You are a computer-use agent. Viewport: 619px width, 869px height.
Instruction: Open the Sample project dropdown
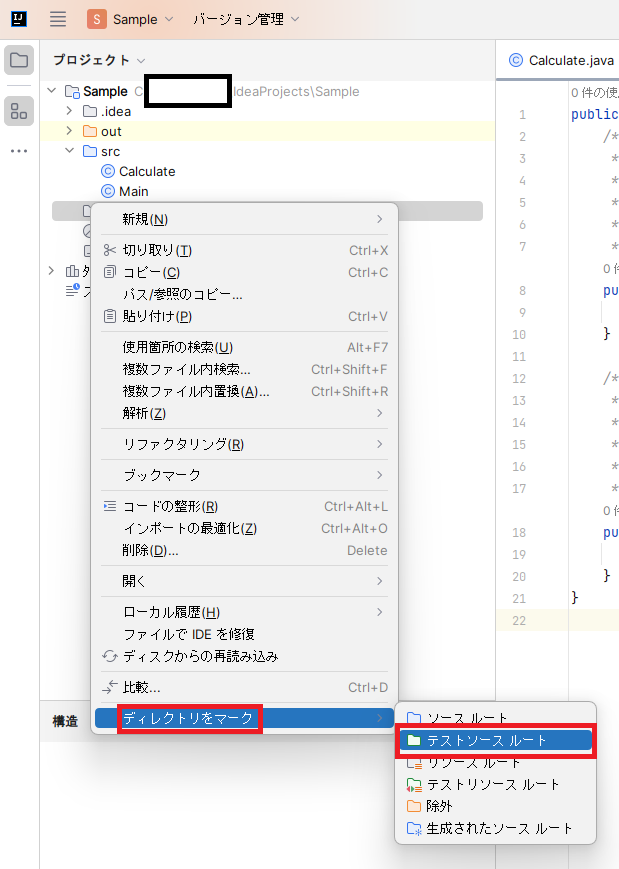(143, 19)
